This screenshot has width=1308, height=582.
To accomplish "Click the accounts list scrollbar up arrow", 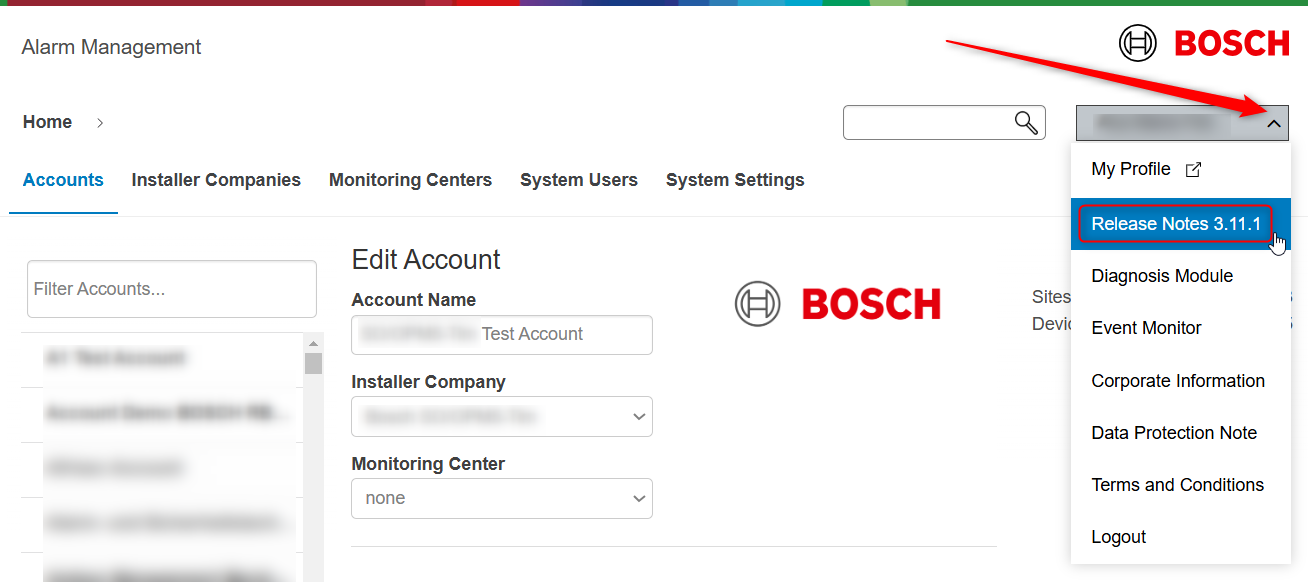I will coord(313,343).
